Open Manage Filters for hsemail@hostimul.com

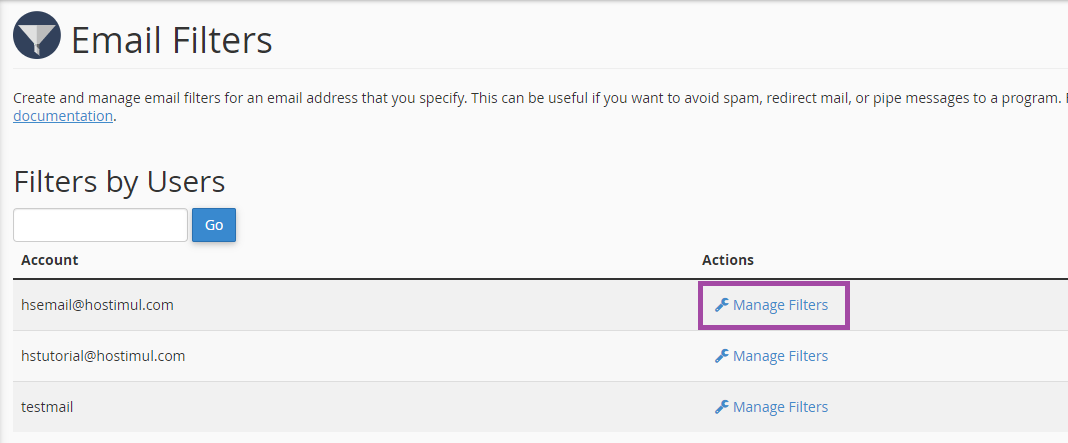[780, 305]
